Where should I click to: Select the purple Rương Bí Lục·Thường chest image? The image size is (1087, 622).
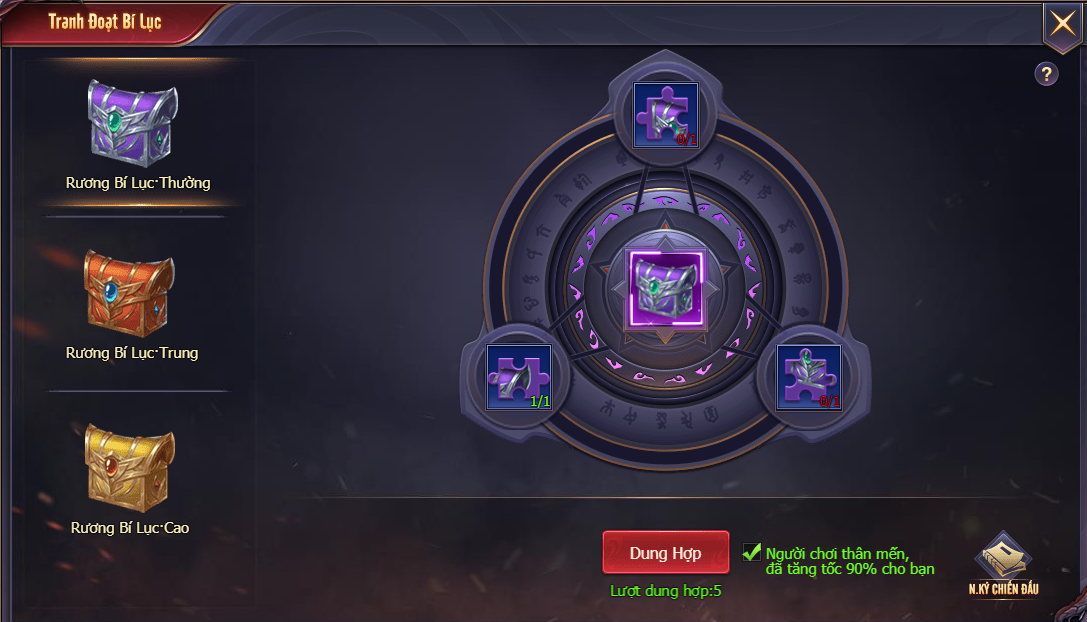pyautogui.click(x=132, y=123)
